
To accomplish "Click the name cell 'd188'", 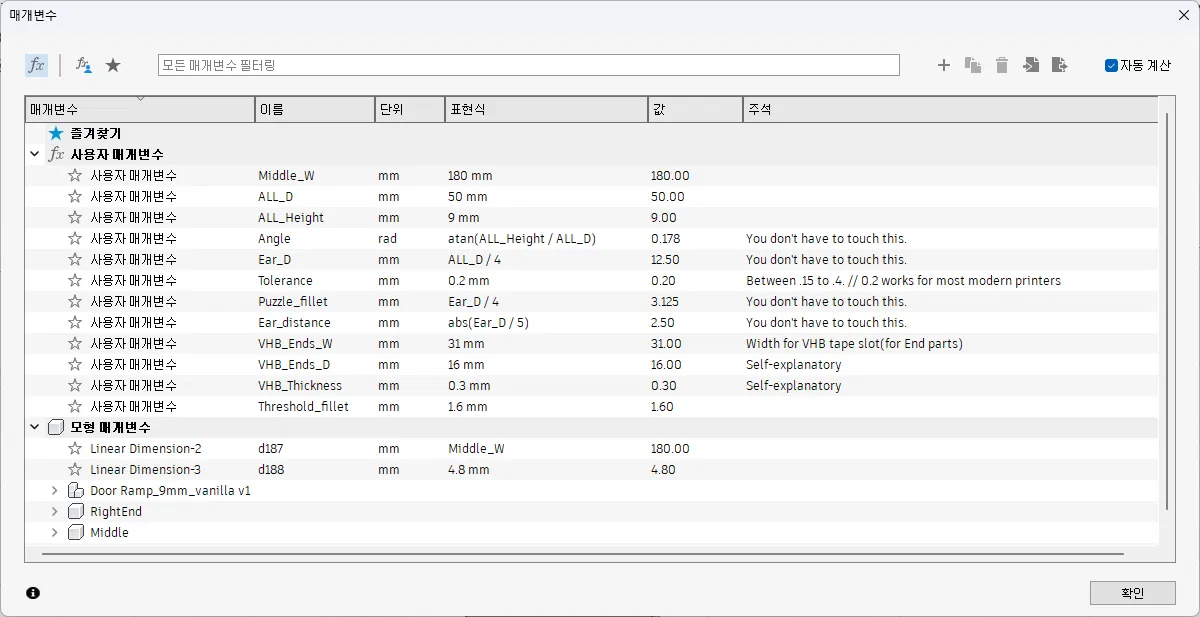I will click(x=271, y=470).
